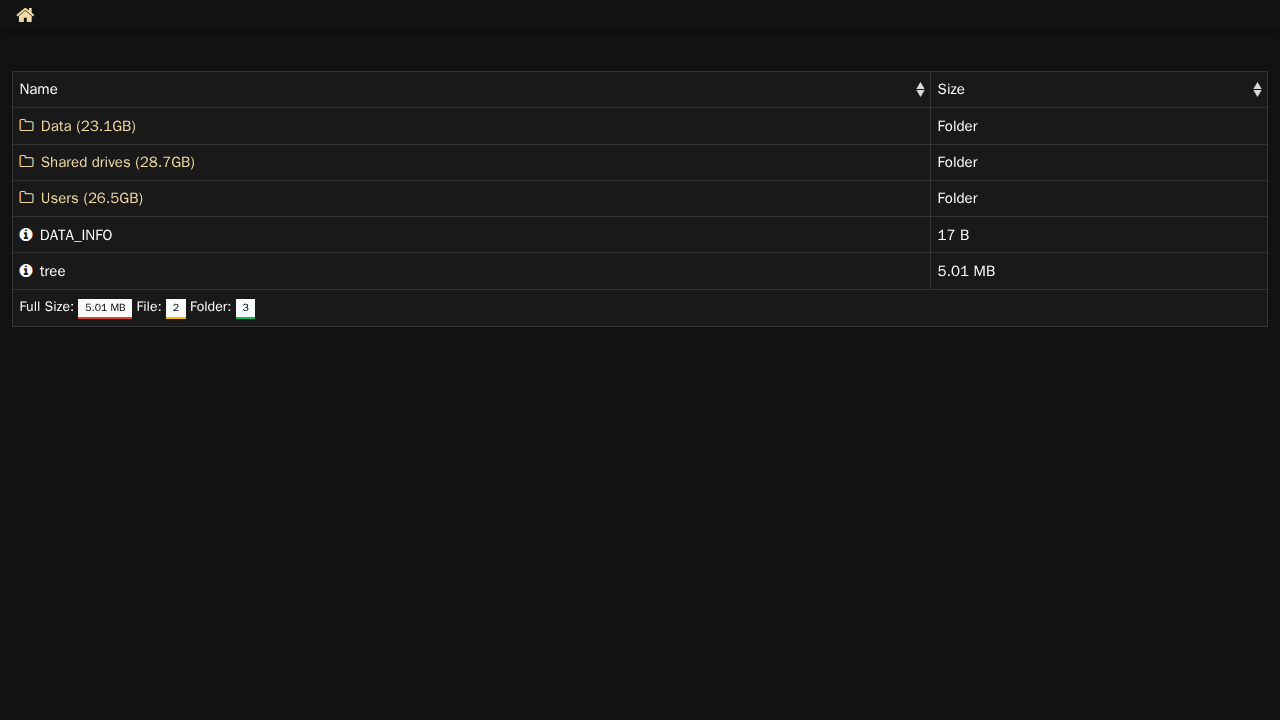1280x720 pixels.
Task: Click the 5.01 MB full size badge
Action: point(105,308)
